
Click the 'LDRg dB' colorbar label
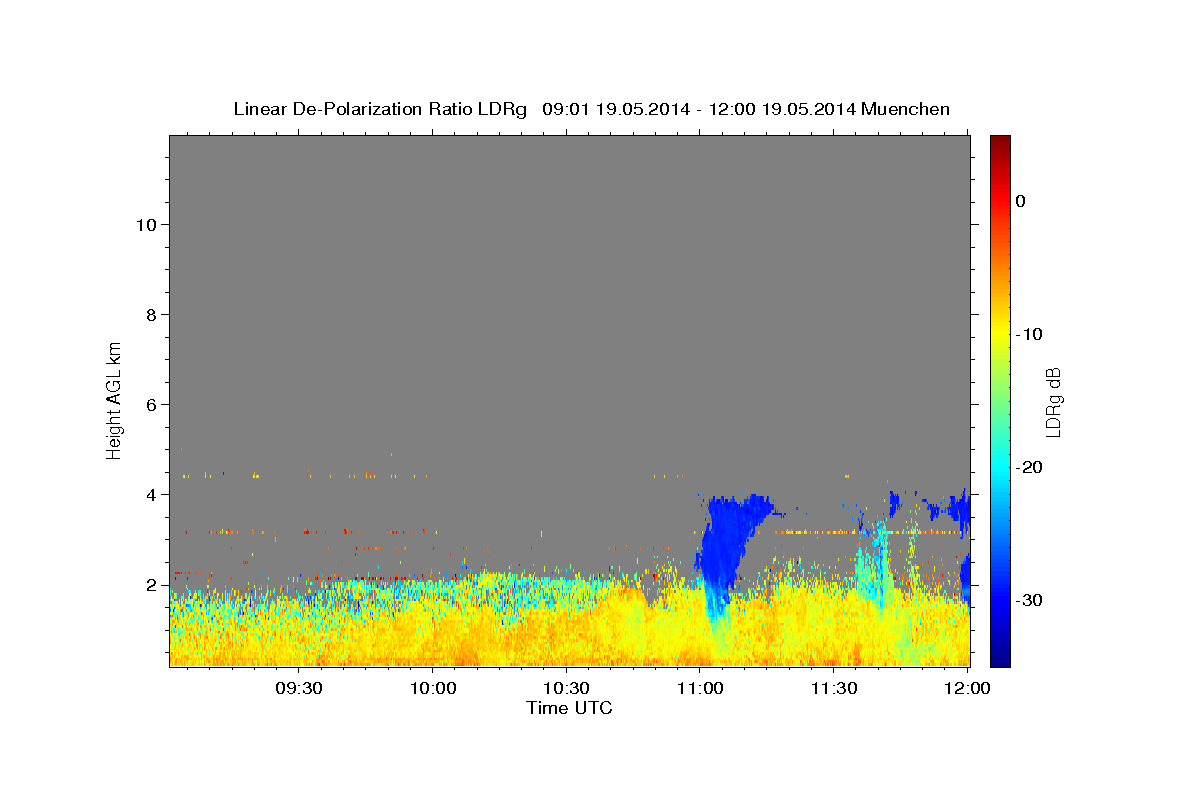(1052, 400)
